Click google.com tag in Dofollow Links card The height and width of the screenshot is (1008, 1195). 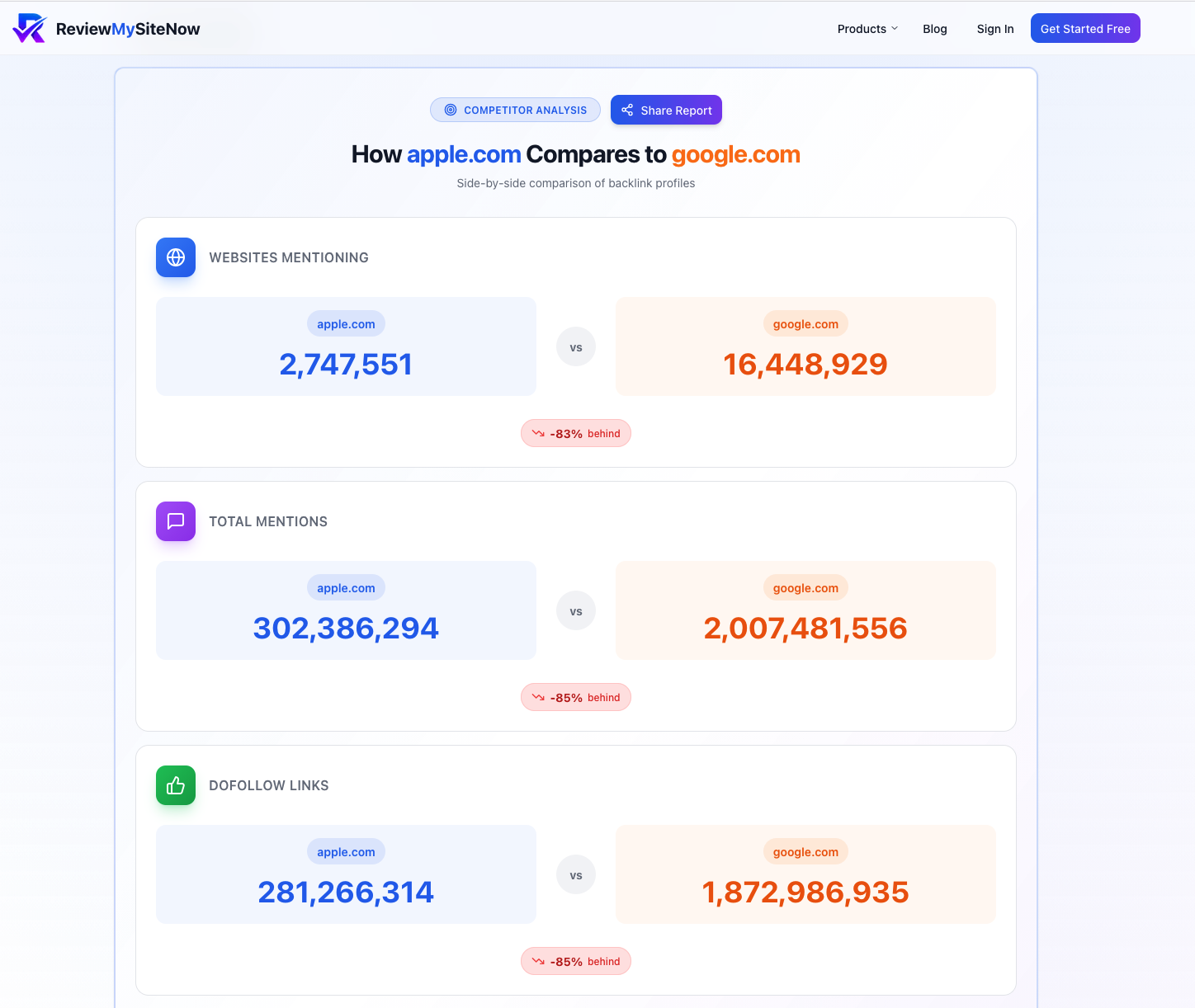[x=805, y=852]
